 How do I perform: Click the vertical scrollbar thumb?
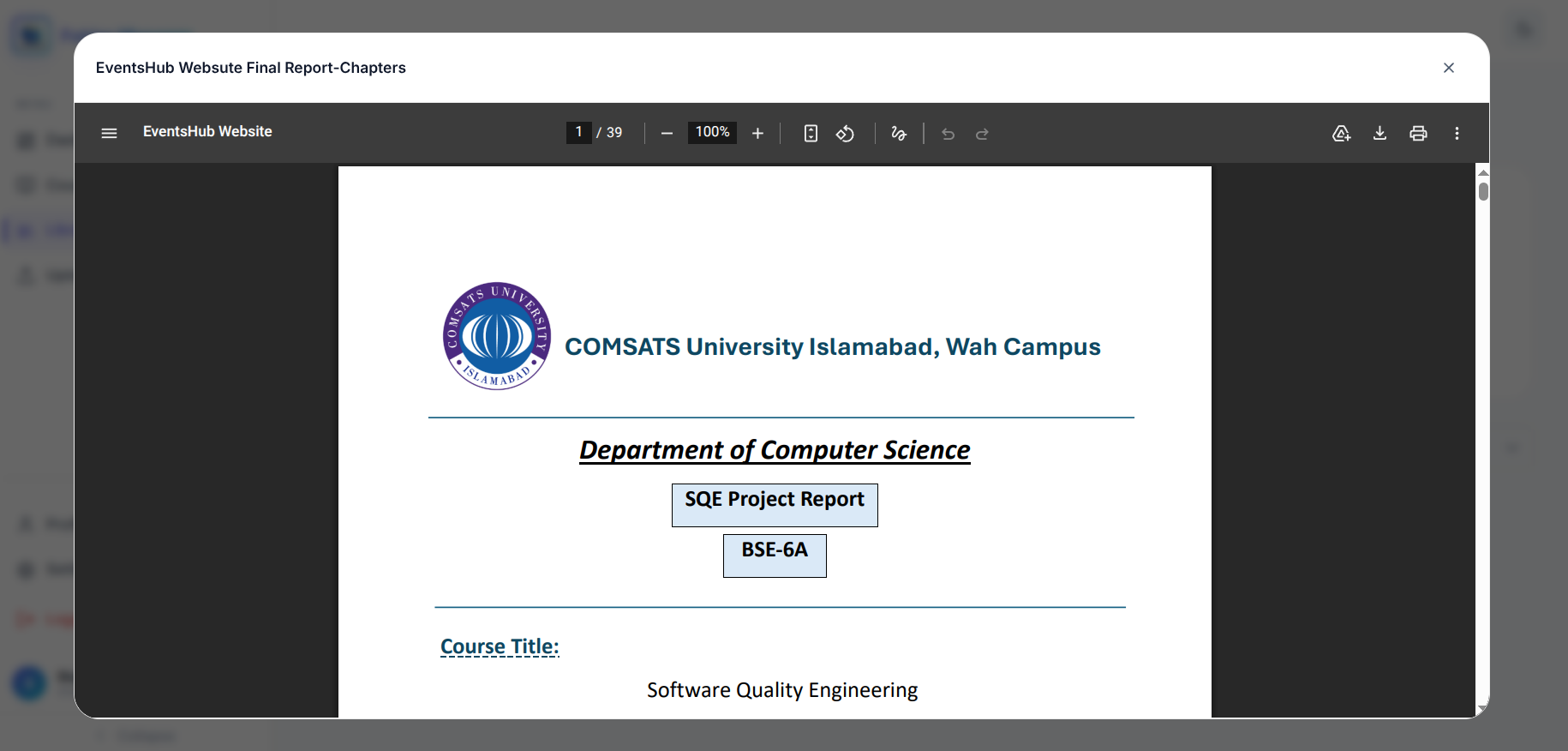(1483, 191)
